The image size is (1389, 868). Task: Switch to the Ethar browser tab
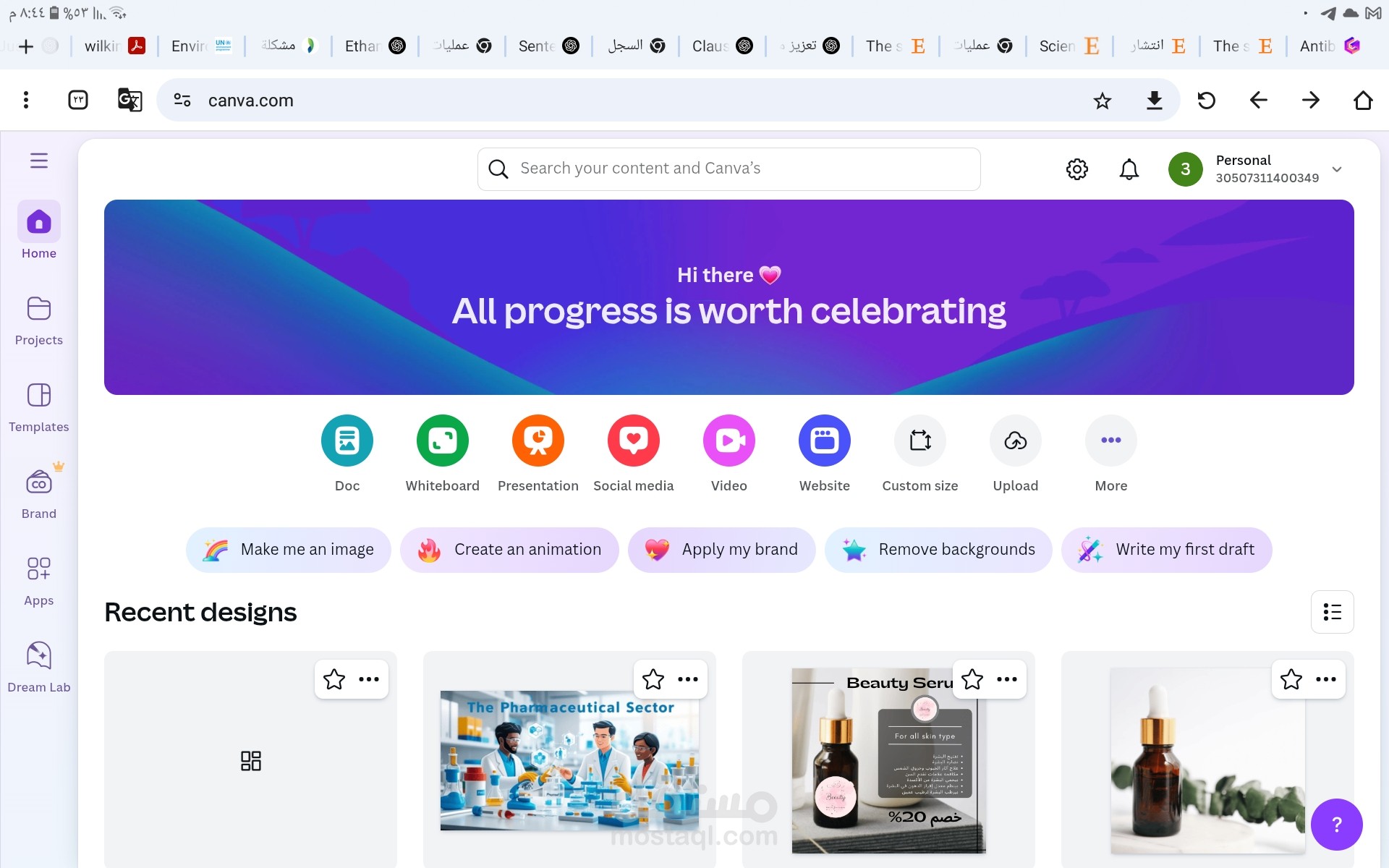[375, 46]
